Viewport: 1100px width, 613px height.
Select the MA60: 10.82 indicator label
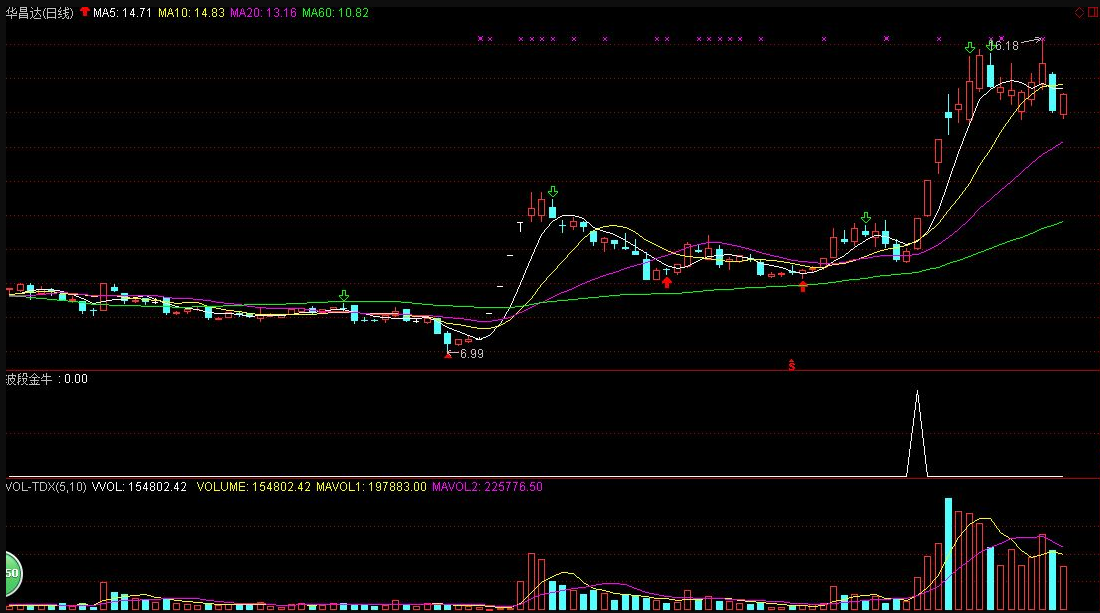(x=335, y=13)
